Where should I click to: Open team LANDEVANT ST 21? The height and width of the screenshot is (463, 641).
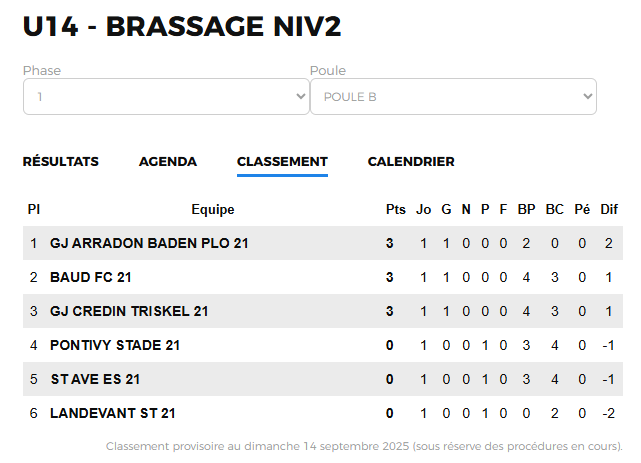tap(113, 413)
